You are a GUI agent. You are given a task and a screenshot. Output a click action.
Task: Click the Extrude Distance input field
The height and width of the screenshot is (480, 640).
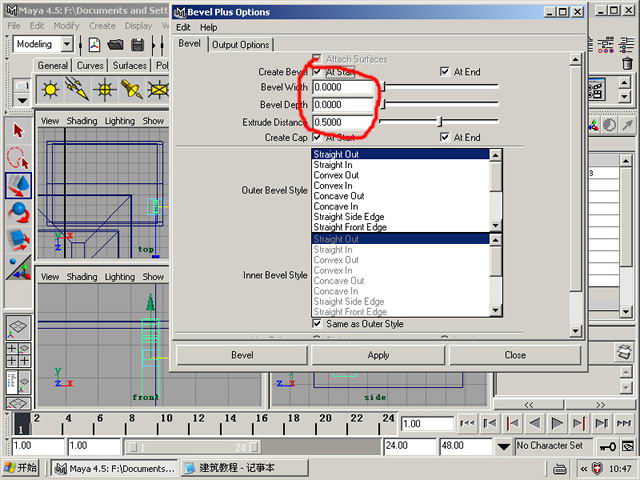tap(344, 122)
